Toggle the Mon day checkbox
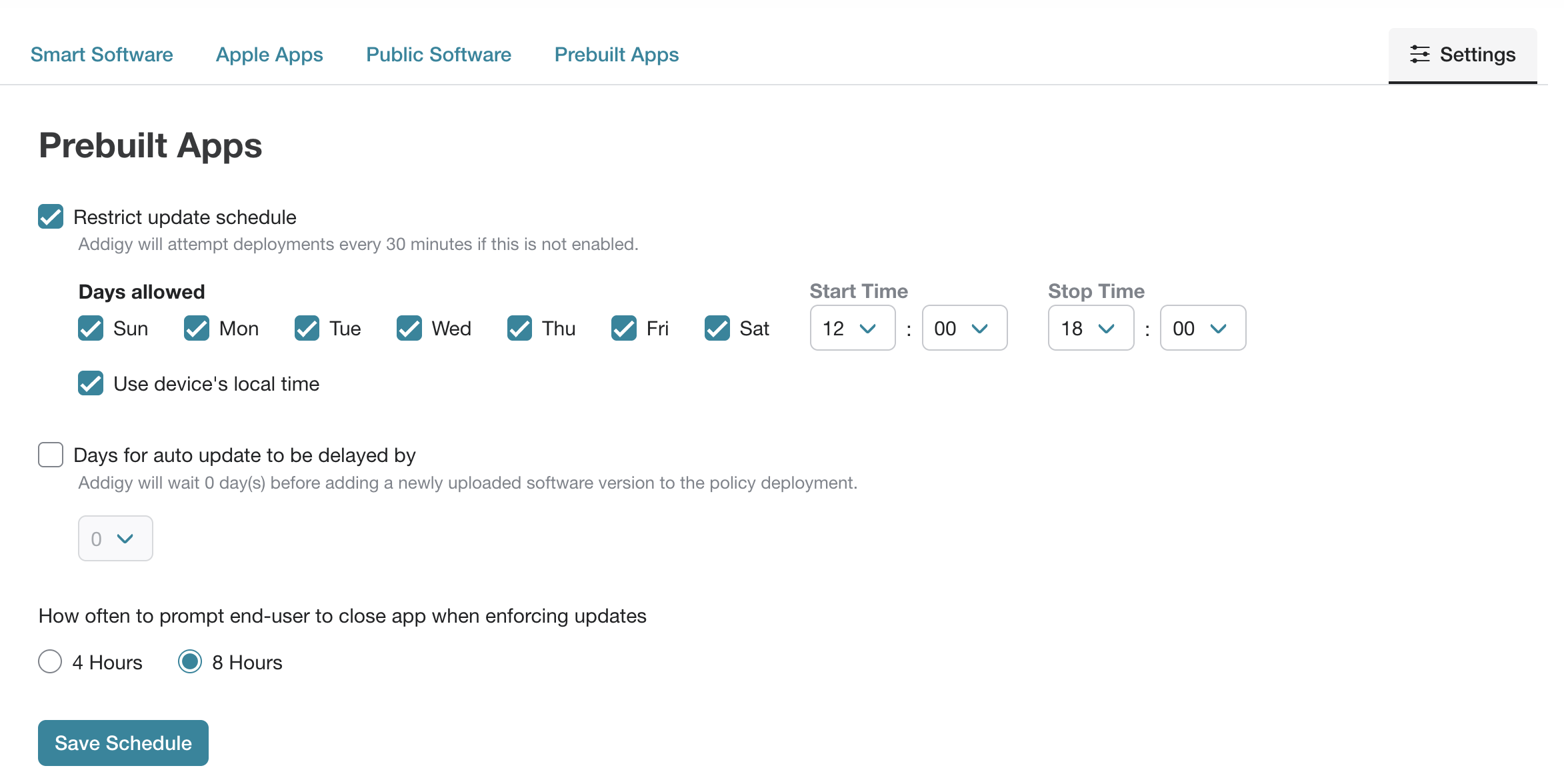Viewport: 1564px width, 784px height. point(197,328)
